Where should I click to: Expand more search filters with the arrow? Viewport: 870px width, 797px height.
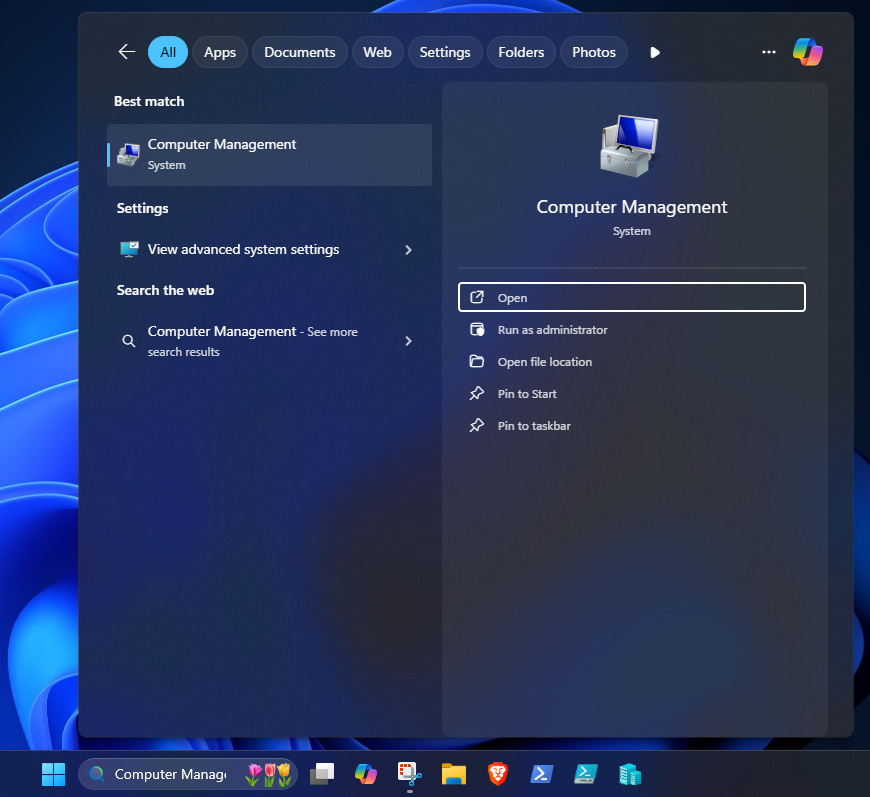[x=654, y=52]
